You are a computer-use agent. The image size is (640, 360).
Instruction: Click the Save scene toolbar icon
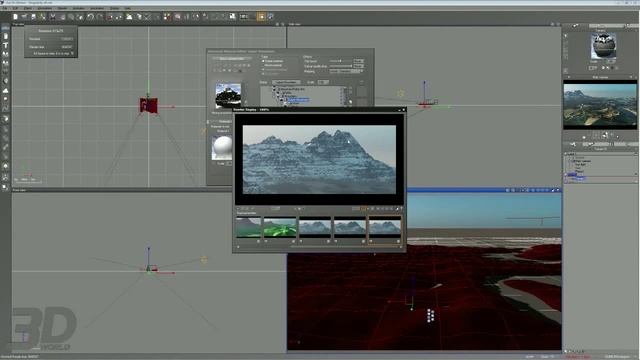pos(33,17)
